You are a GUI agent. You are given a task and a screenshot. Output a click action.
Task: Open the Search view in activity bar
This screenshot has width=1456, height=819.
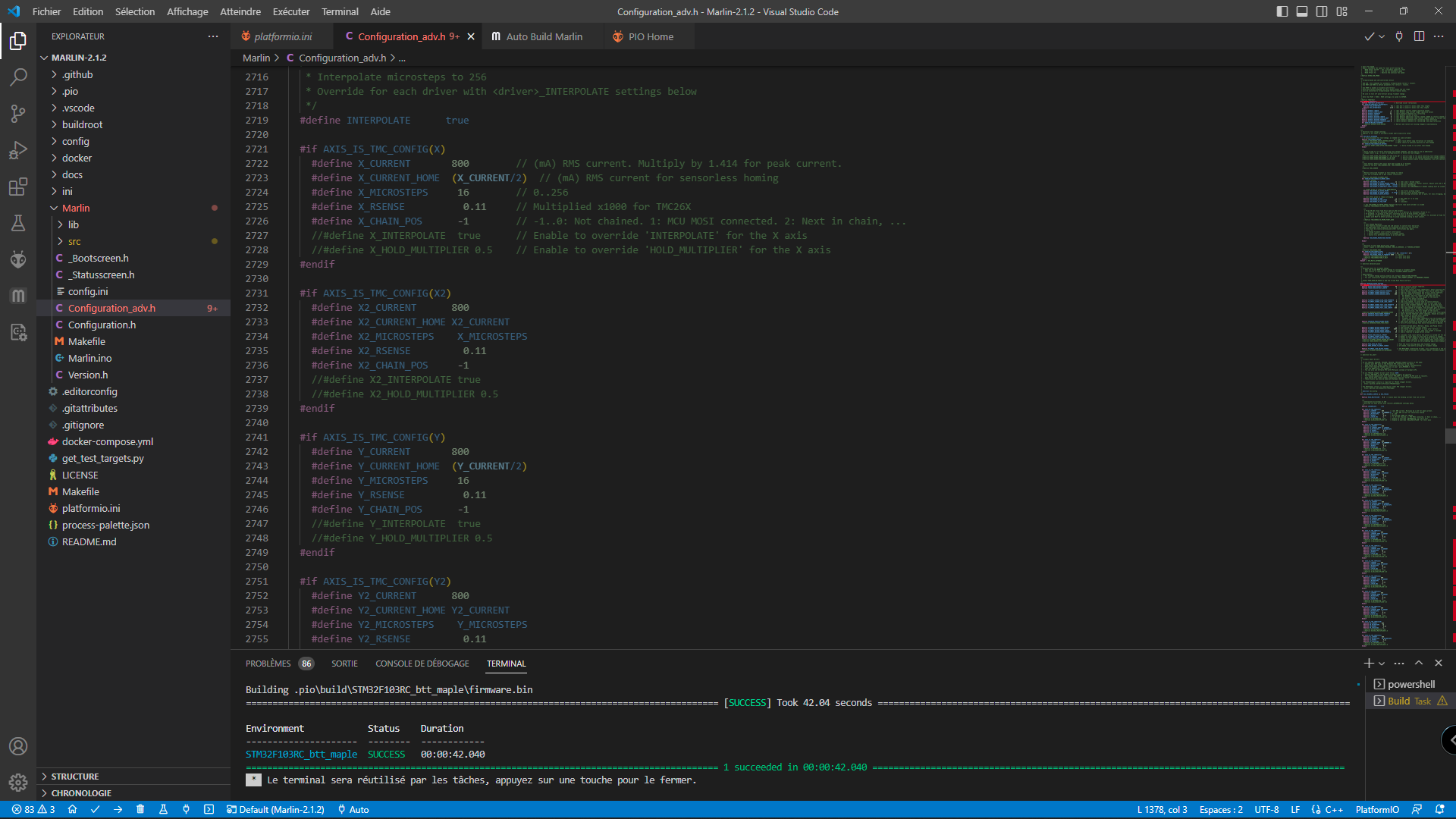tap(18, 77)
